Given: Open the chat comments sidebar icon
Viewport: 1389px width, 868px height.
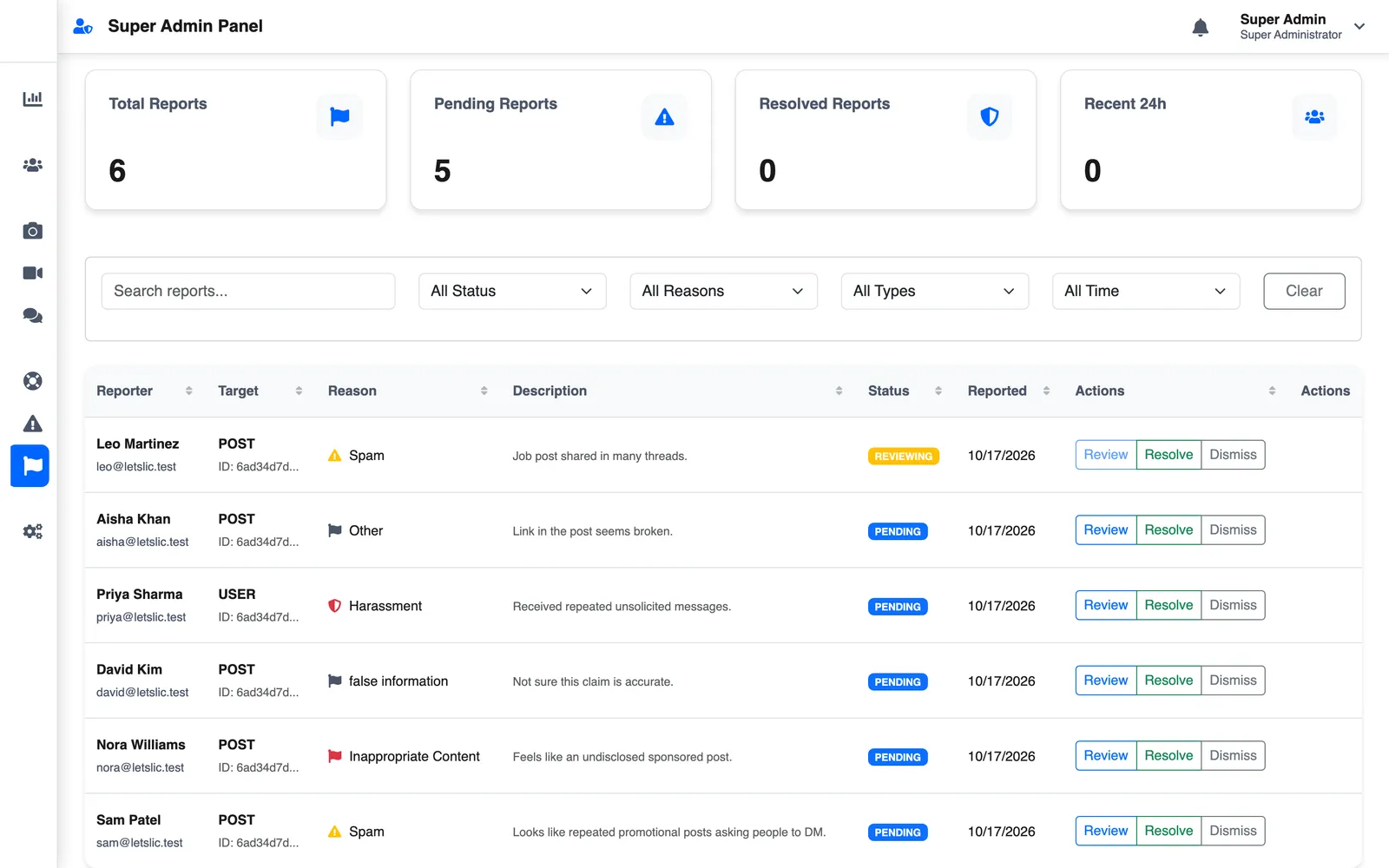Looking at the screenshot, I should 32,315.
